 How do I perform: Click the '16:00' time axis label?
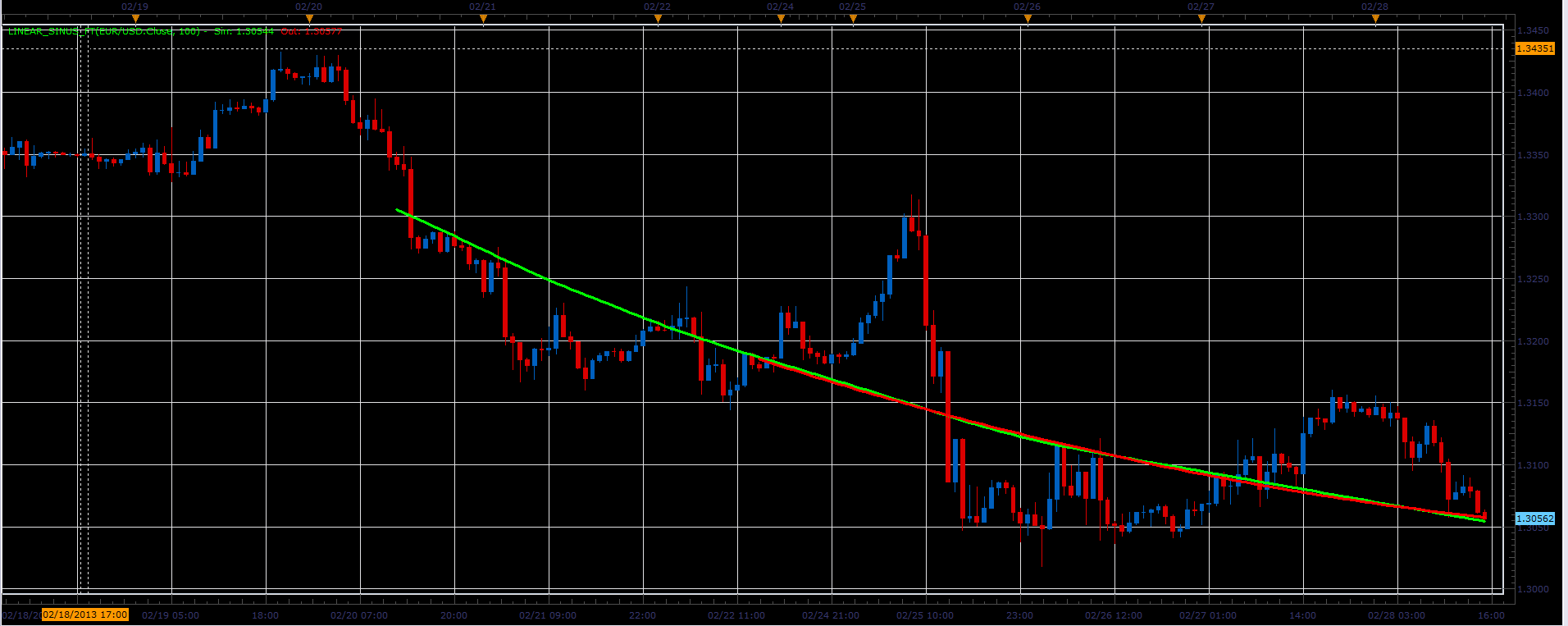click(1492, 615)
